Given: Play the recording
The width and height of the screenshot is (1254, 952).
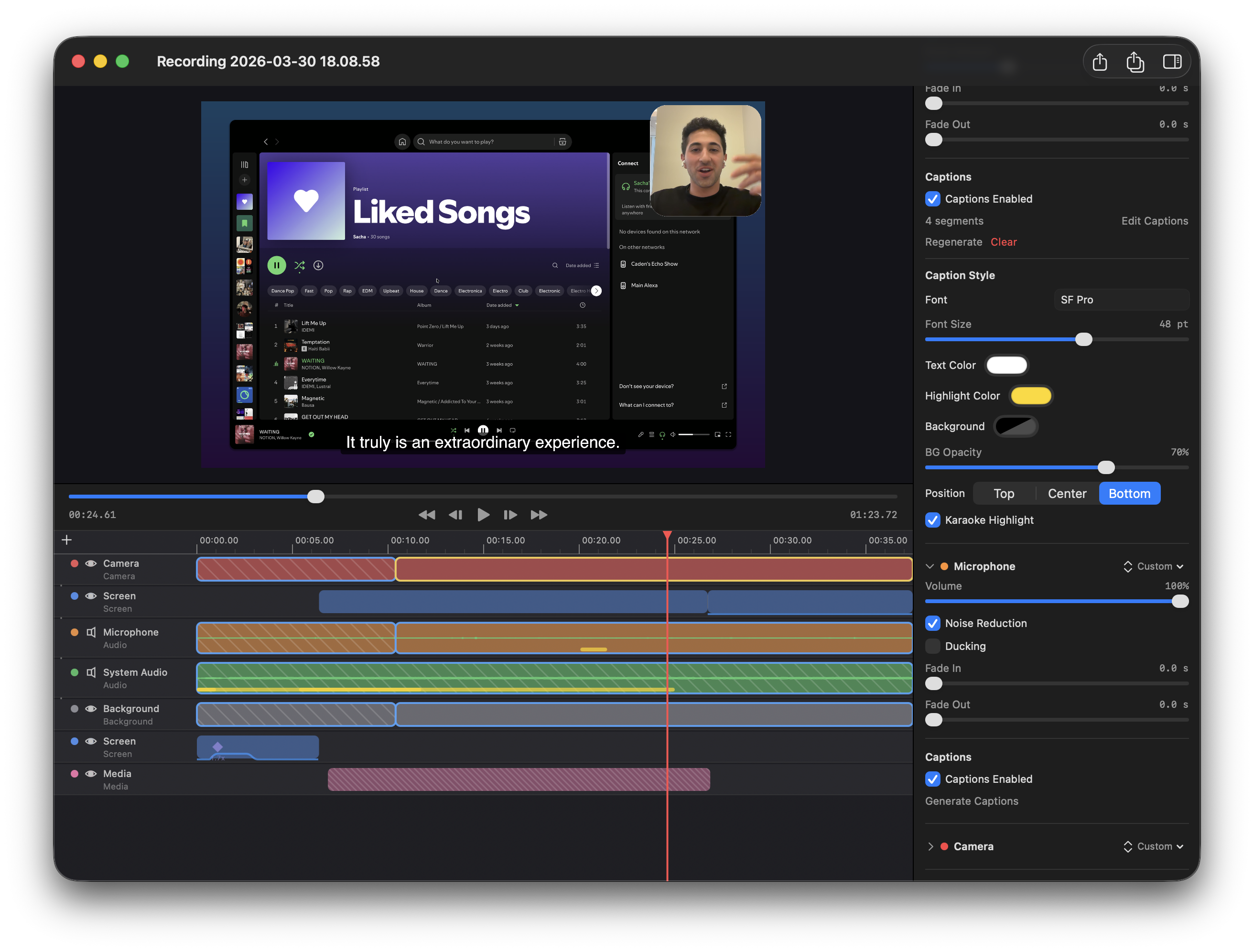Looking at the screenshot, I should 483,515.
